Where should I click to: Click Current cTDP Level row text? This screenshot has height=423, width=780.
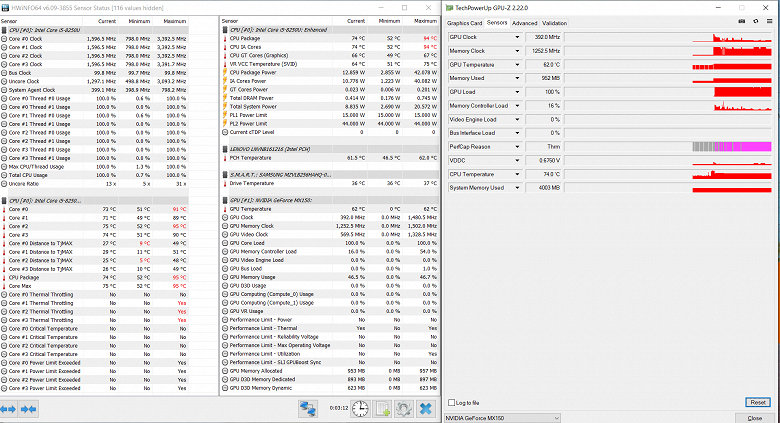click(252, 132)
